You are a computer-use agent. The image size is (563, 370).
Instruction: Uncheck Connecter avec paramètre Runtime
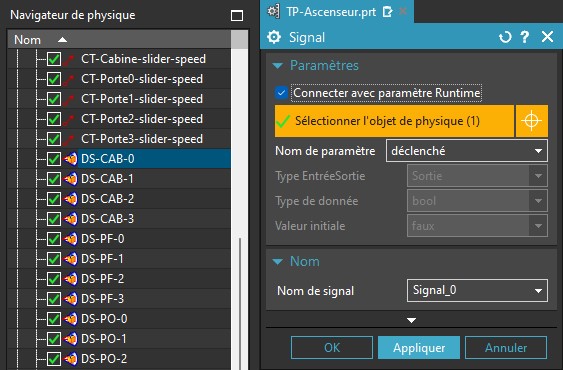(281, 93)
